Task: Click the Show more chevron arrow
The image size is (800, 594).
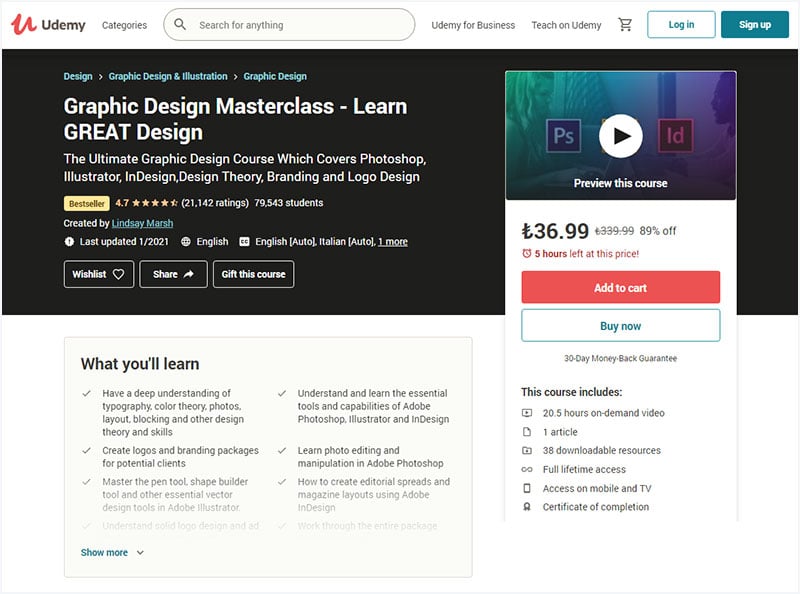Action: pos(140,553)
